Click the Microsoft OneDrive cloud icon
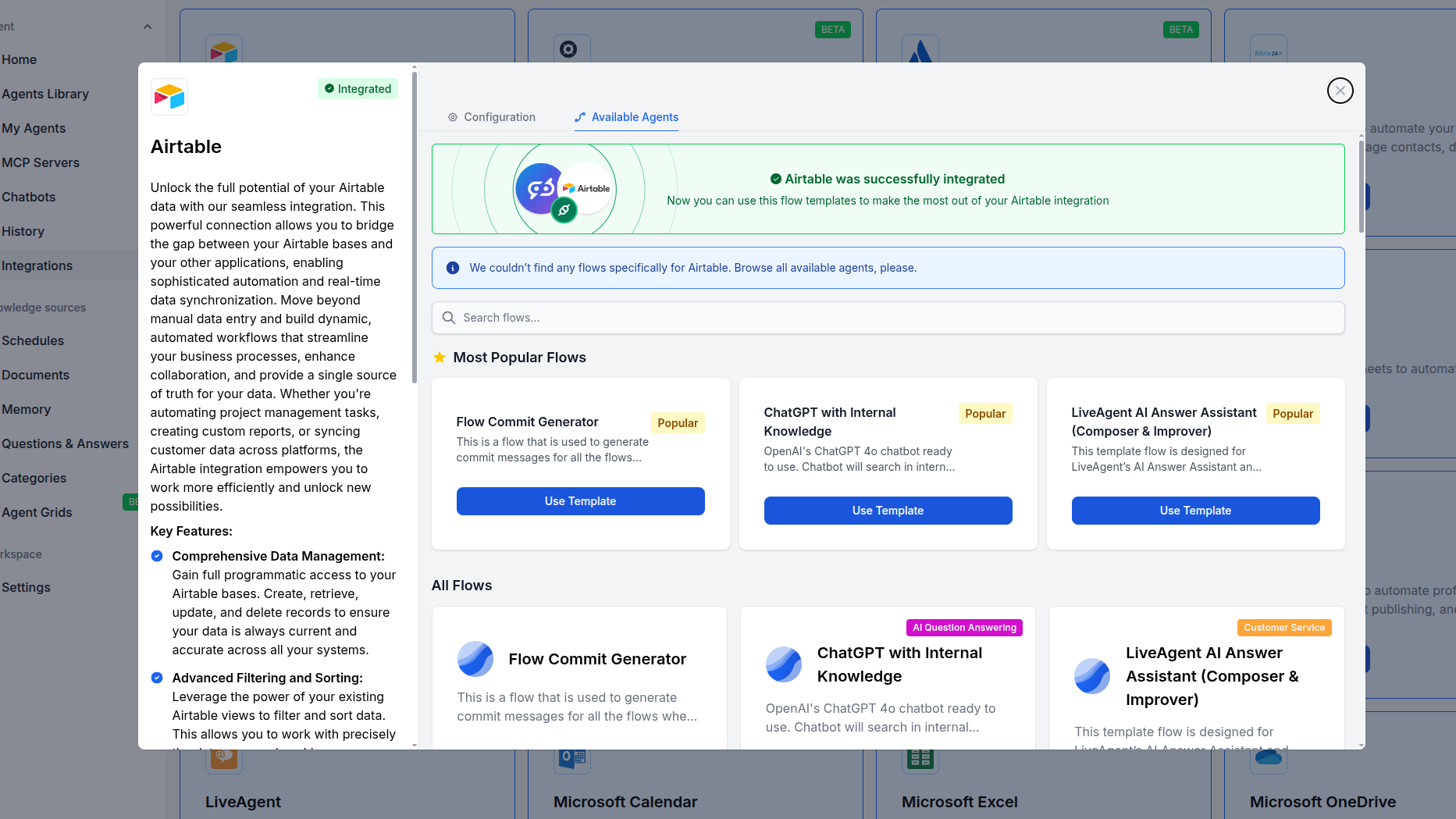The height and width of the screenshot is (819, 1456). click(1268, 758)
